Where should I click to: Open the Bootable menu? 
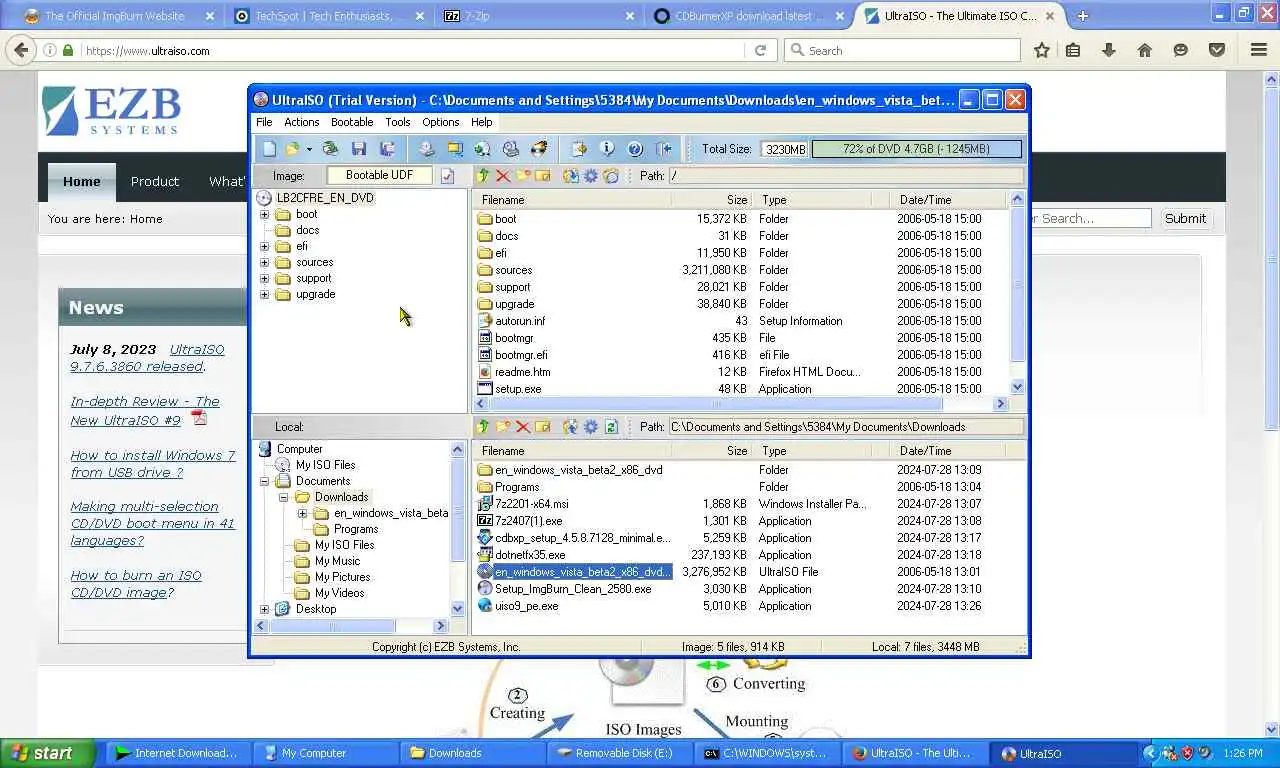pyautogui.click(x=352, y=122)
